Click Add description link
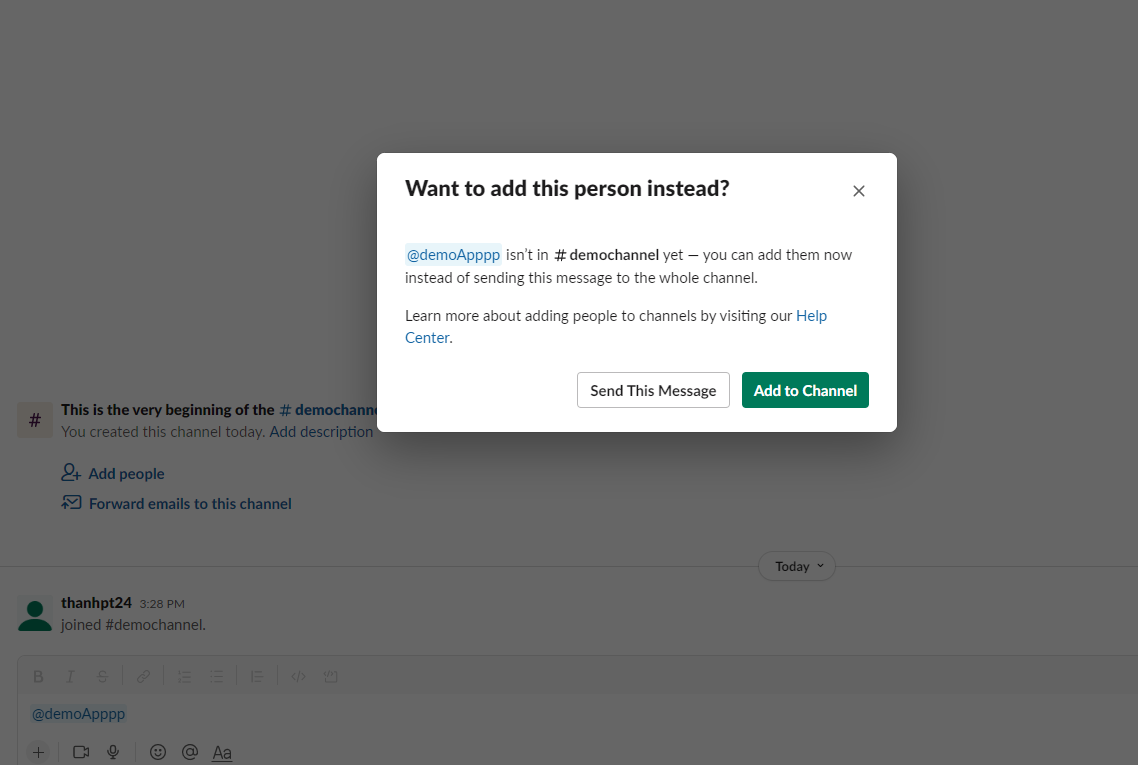The image size is (1138, 765). 321,432
